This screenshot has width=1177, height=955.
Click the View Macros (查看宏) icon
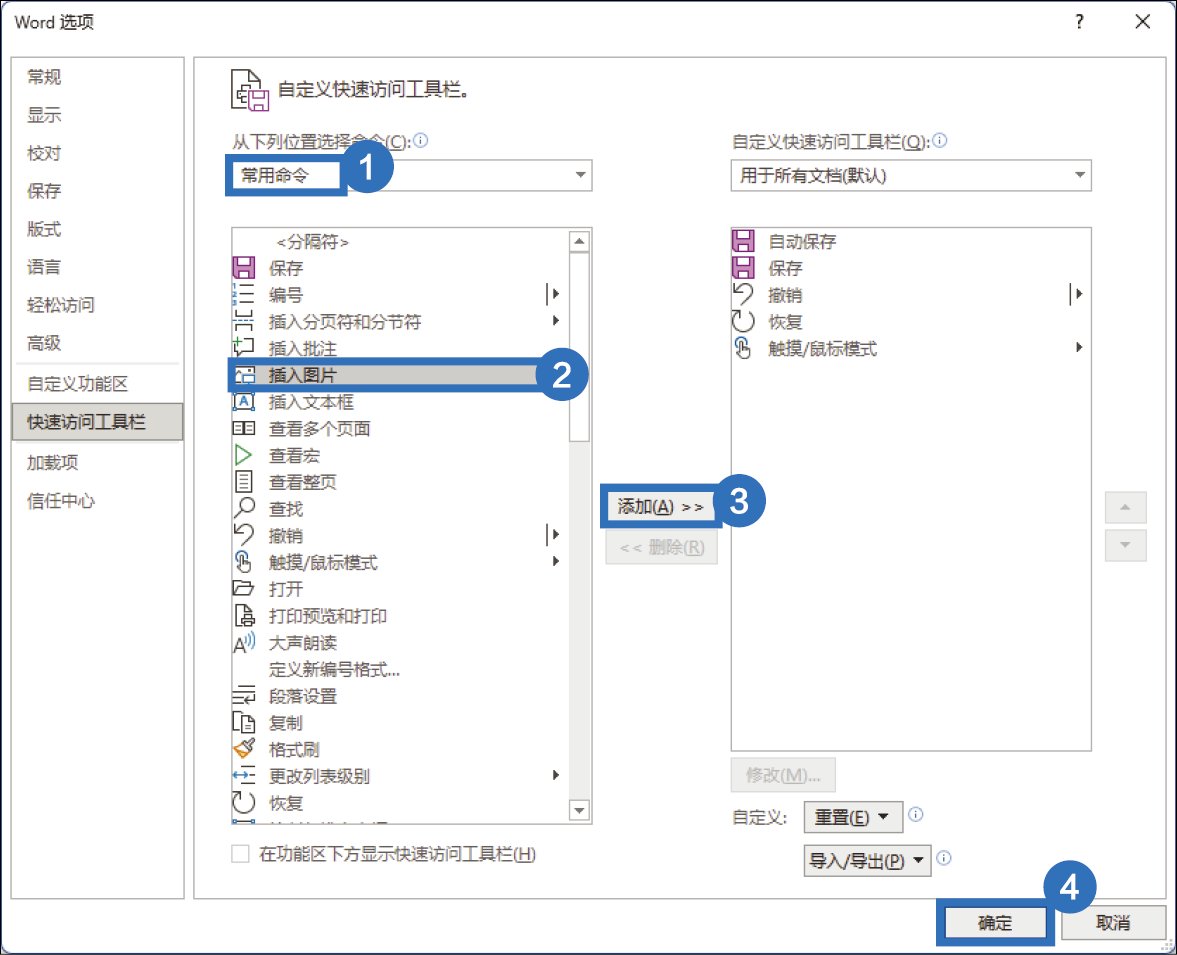coord(243,455)
